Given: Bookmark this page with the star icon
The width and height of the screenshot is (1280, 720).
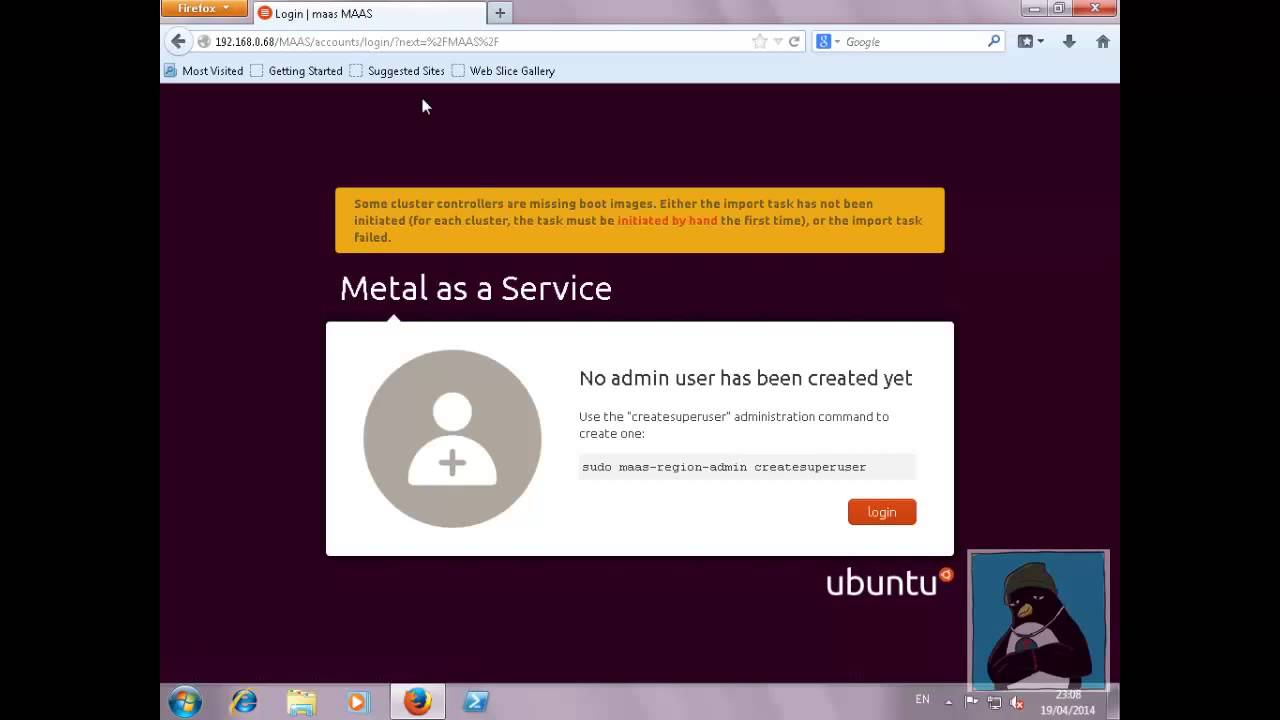Looking at the screenshot, I should point(760,42).
